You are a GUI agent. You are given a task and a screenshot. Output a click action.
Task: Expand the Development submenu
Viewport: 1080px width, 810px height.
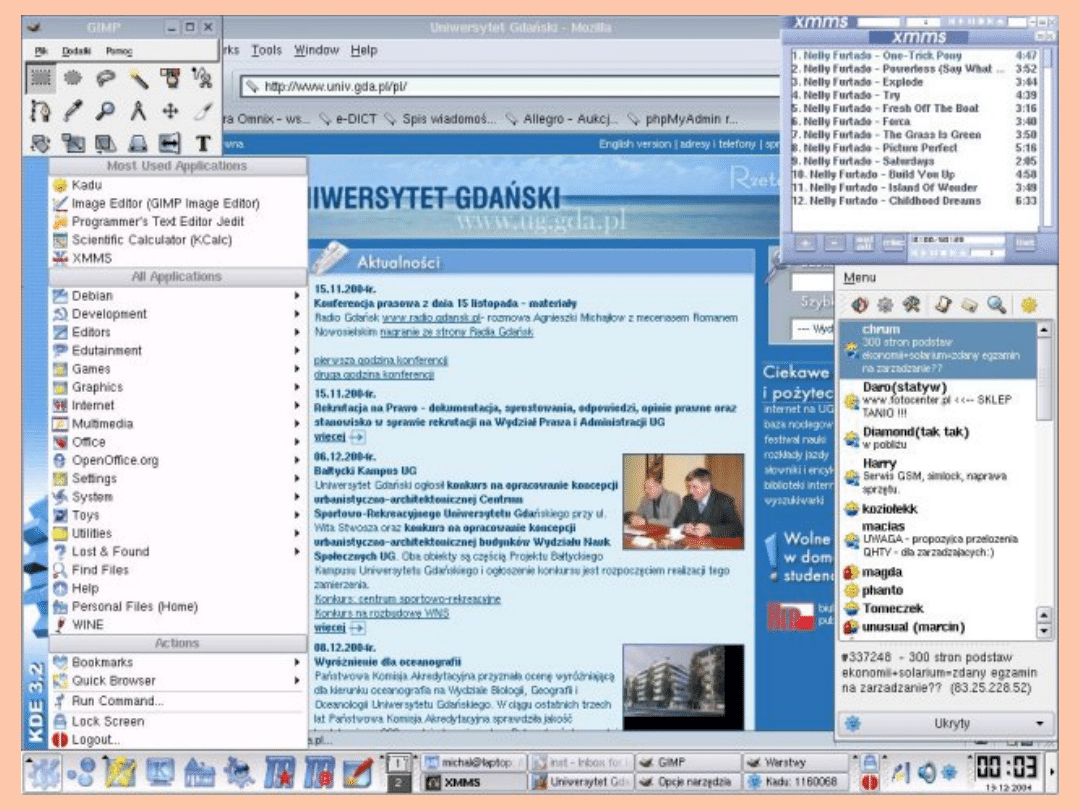point(178,313)
